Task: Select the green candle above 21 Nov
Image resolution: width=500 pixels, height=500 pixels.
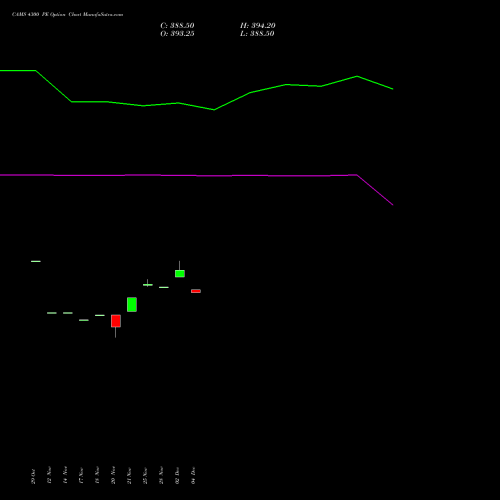Action: tap(132, 305)
